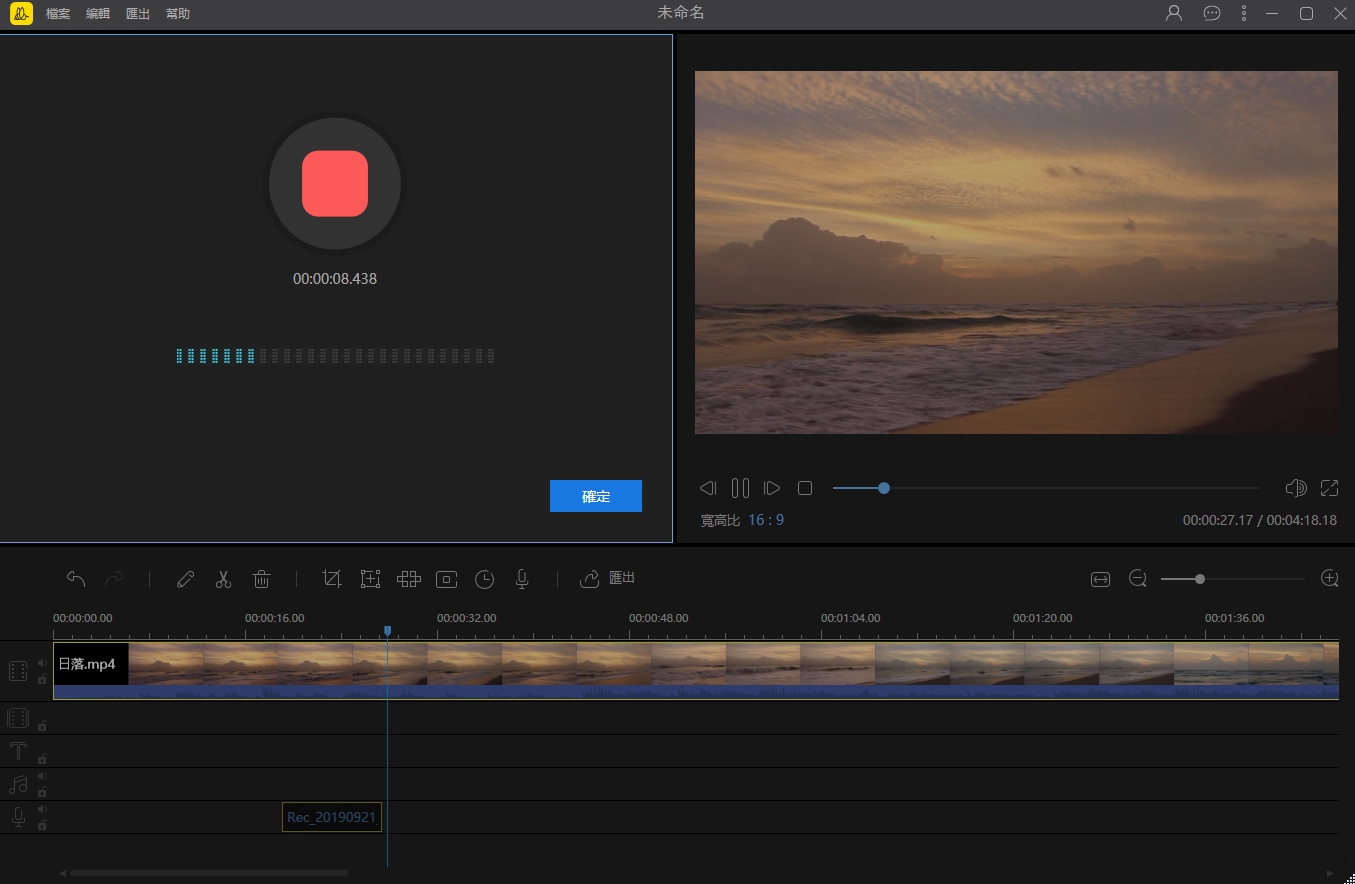Click the voiceover track microphone icon
This screenshot has width=1355, height=884.
(x=17, y=817)
